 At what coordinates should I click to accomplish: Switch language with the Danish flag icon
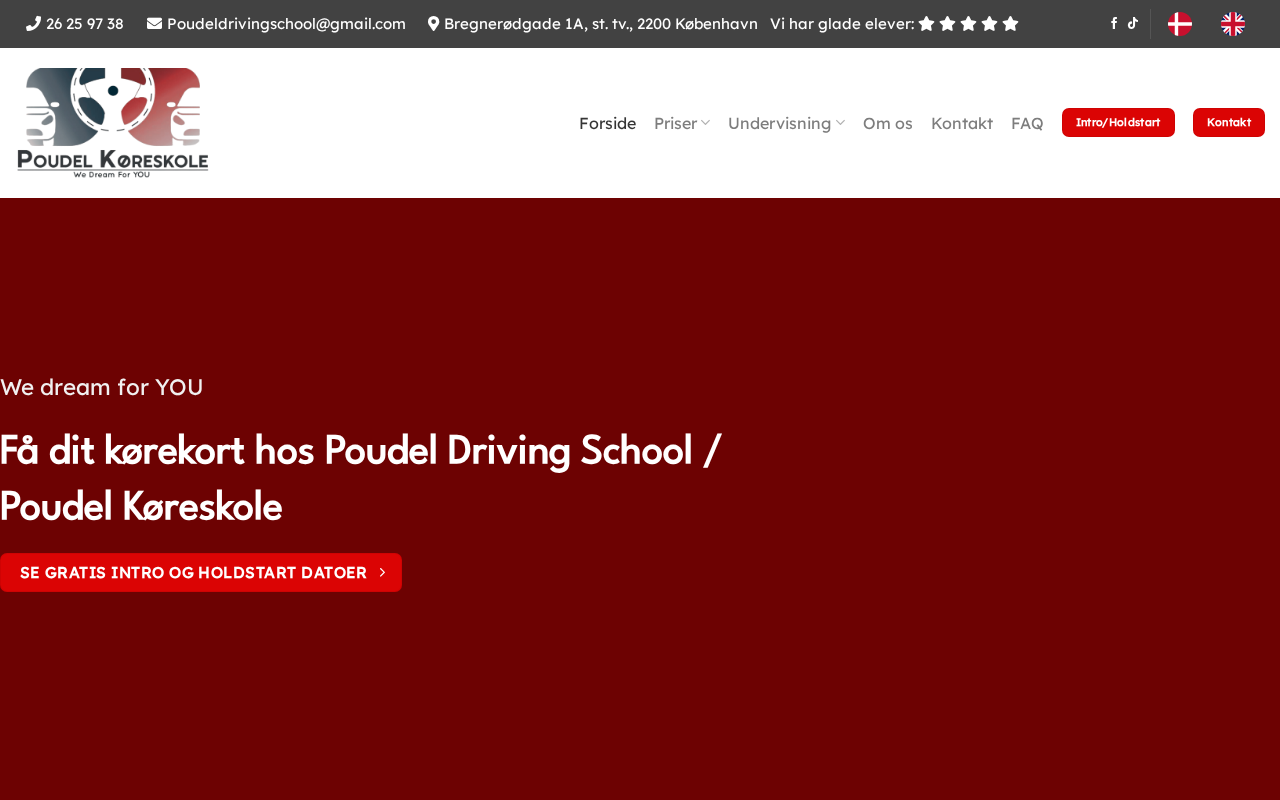click(x=1180, y=24)
